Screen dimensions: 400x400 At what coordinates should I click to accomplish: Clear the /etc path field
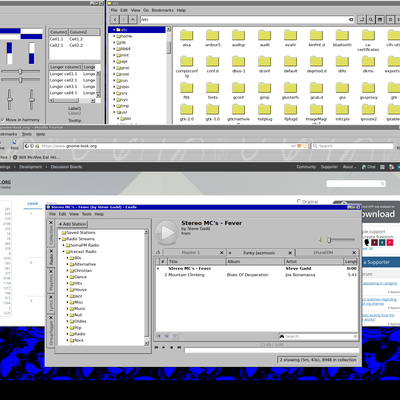click(351, 20)
